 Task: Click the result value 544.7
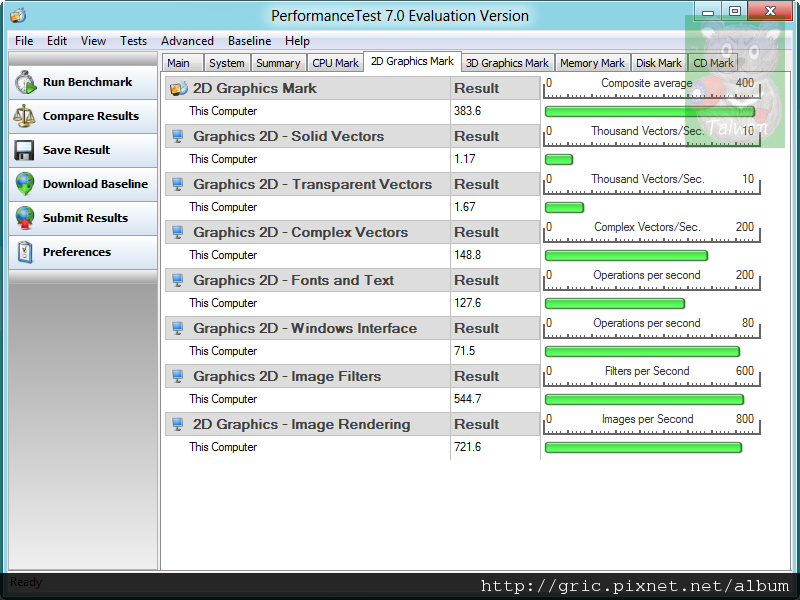pyautogui.click(x=467, y=398)
